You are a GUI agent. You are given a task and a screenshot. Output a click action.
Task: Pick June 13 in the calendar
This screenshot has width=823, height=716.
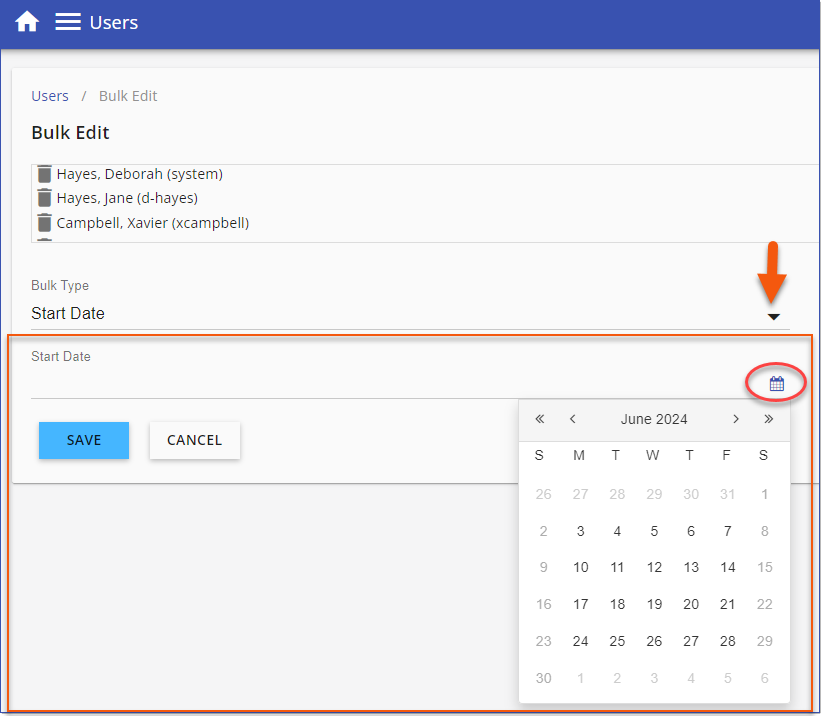(691, 567)
